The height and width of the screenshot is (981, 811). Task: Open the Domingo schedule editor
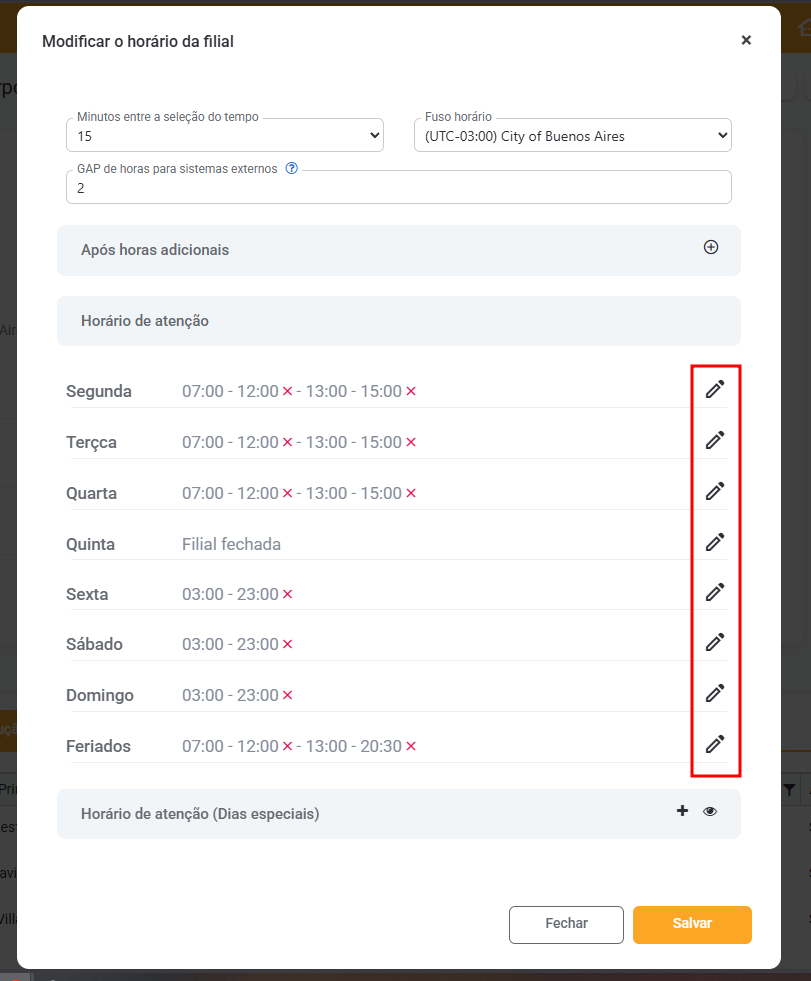(x=714, y=693)
